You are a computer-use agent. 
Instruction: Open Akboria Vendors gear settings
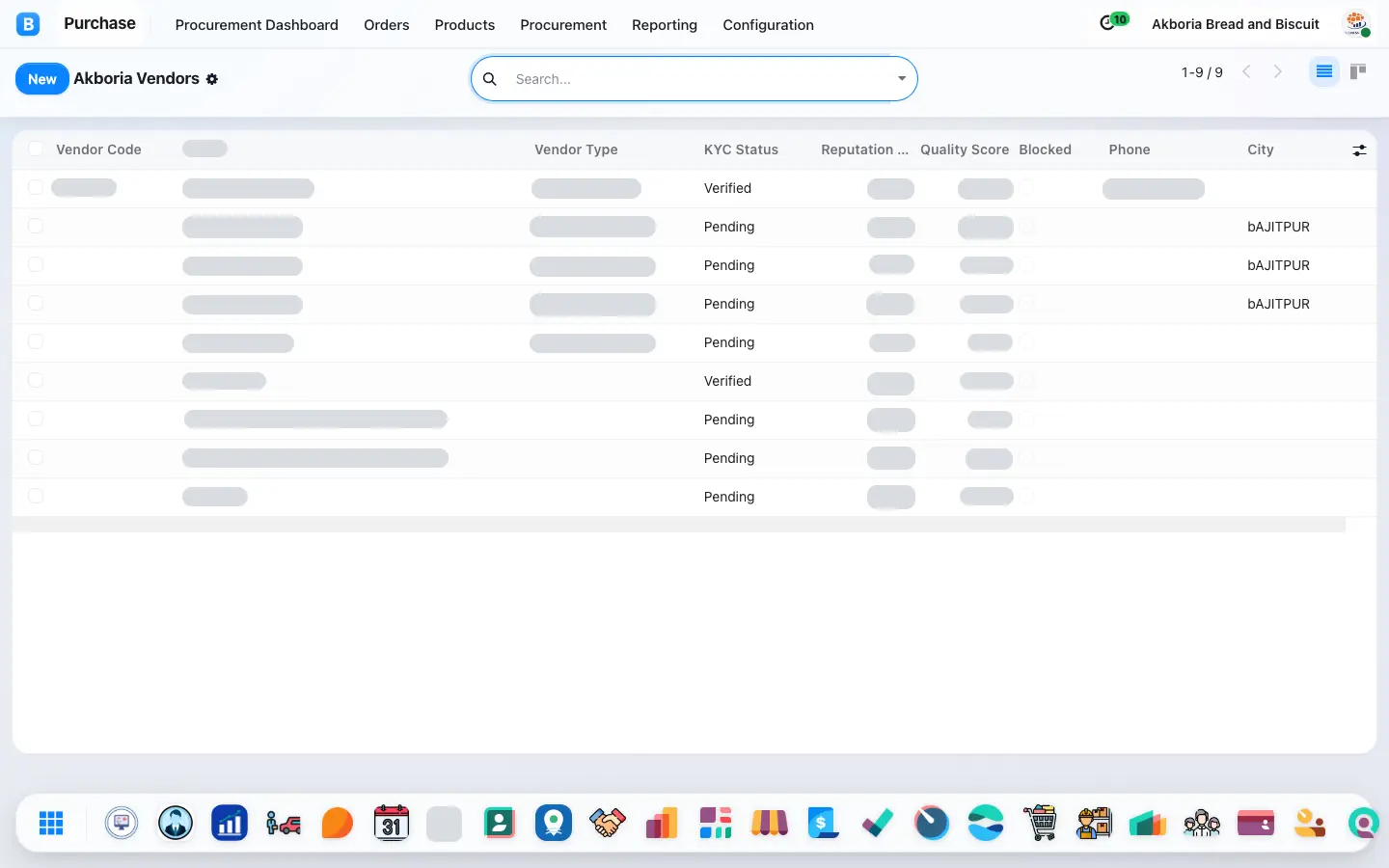212,79
